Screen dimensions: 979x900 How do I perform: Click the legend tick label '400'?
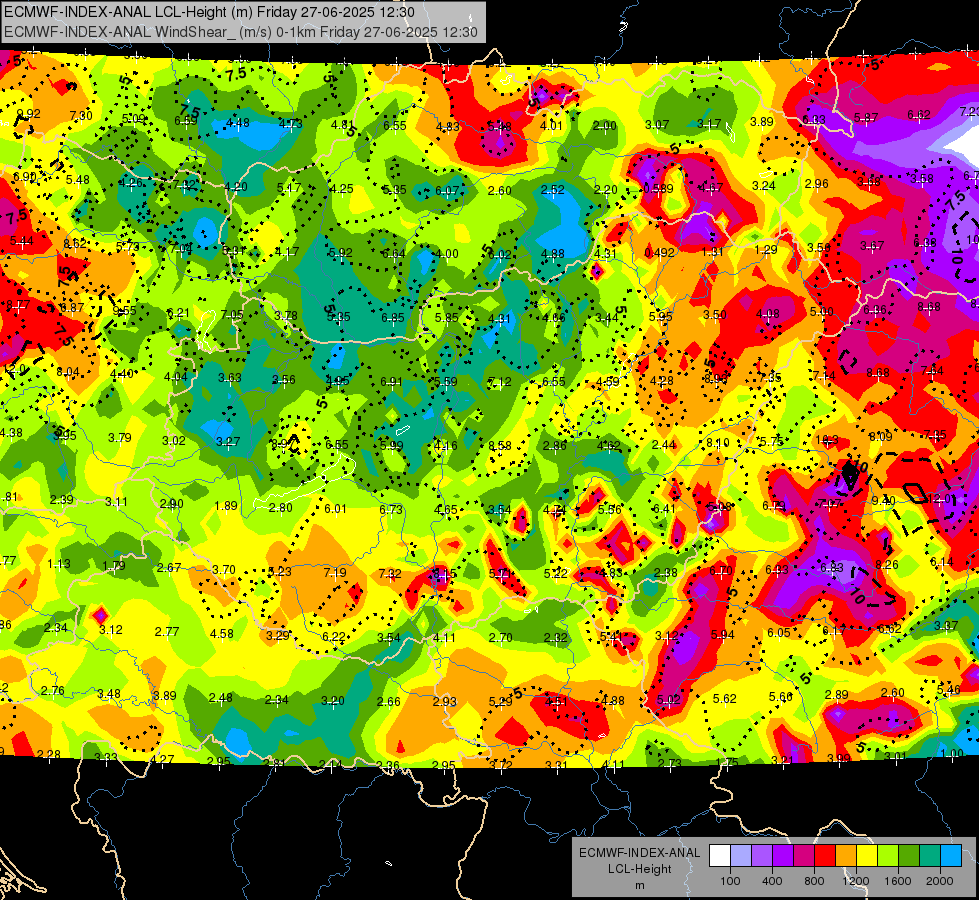pyautogui.click(x=772, y=881)
